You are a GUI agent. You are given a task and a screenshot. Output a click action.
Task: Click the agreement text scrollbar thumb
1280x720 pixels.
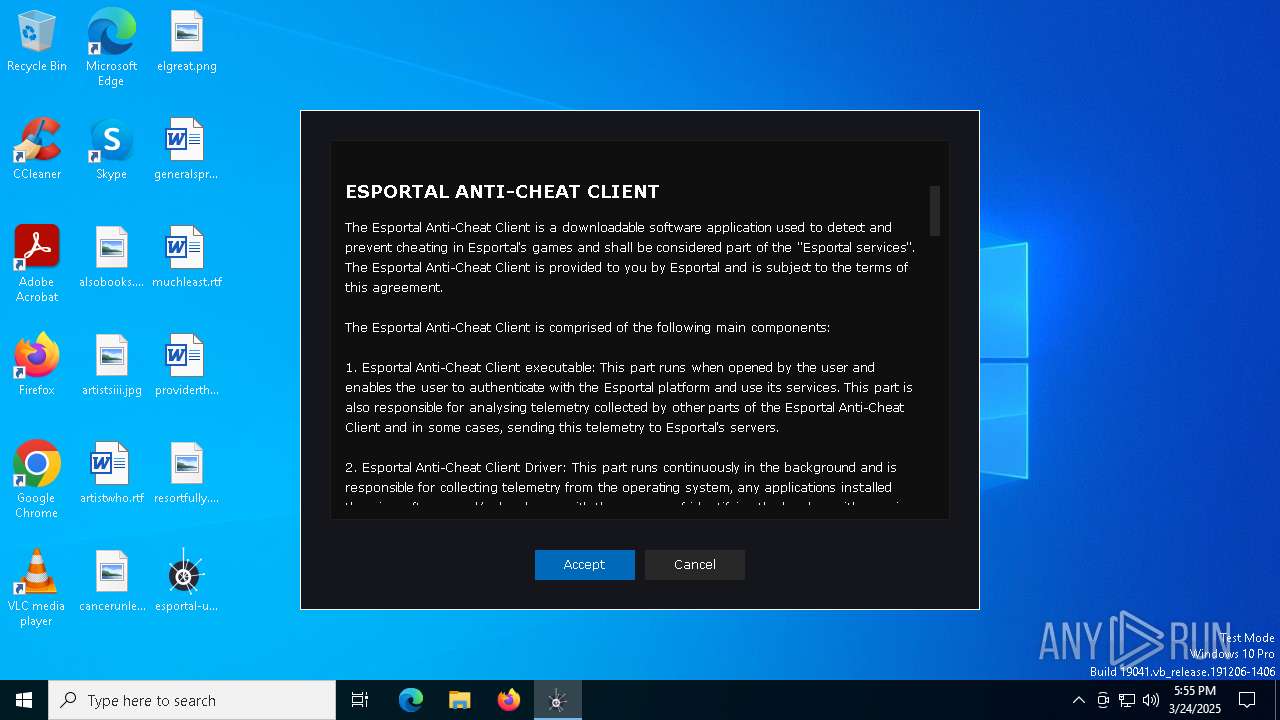tap(935, 211)
